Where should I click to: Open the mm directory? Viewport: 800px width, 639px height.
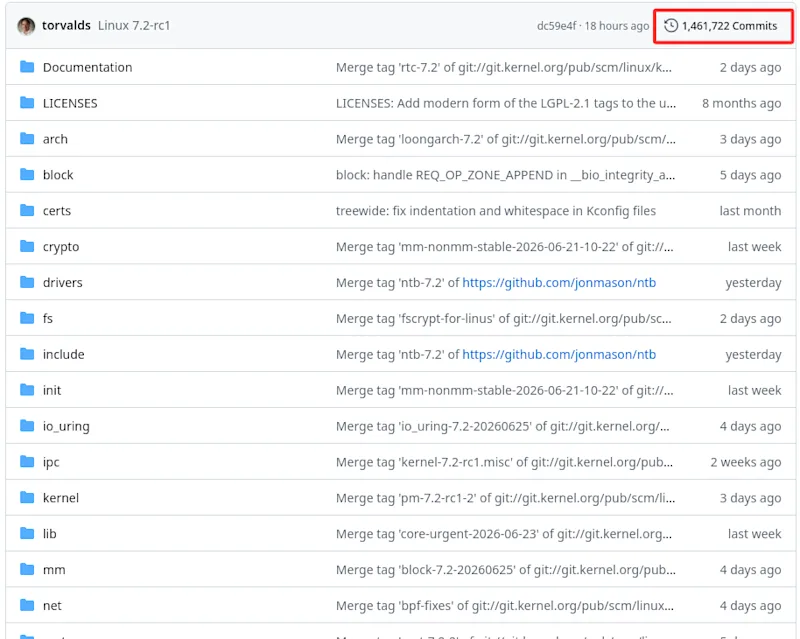(x=54, y=569)
